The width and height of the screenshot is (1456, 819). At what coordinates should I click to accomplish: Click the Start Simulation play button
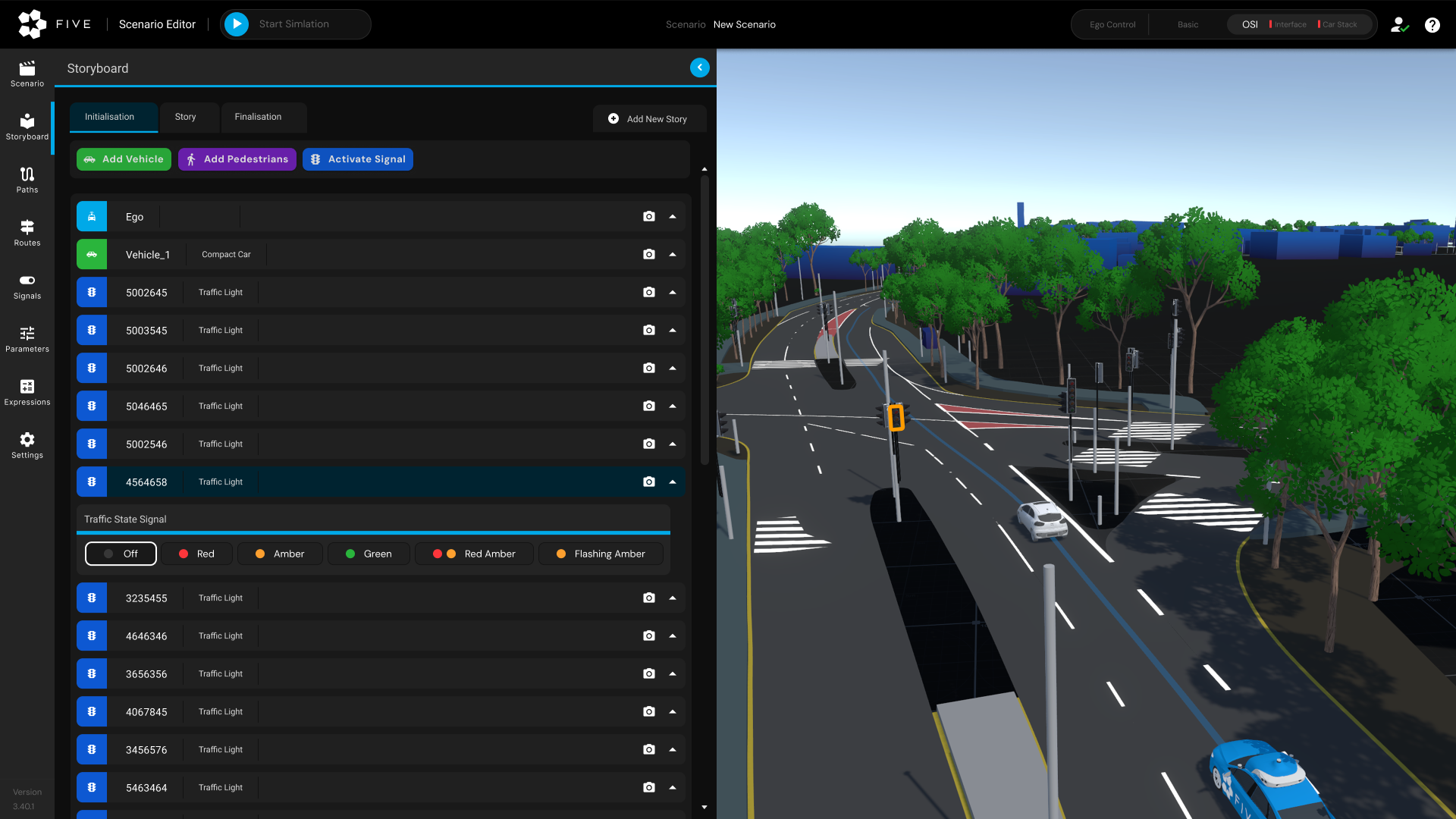[x=237, y=24]
